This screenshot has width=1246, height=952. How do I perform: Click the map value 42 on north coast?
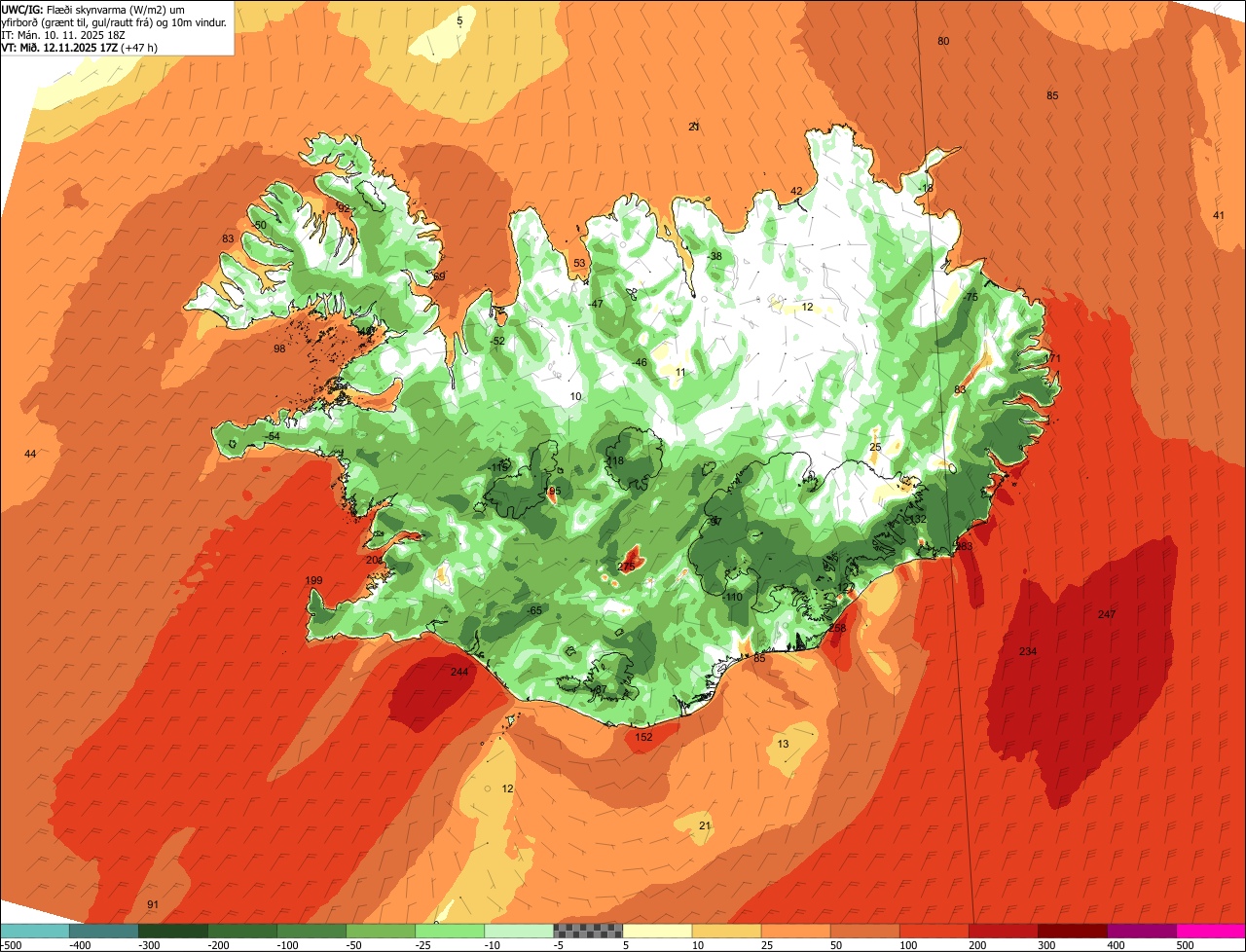click(796, 191)
